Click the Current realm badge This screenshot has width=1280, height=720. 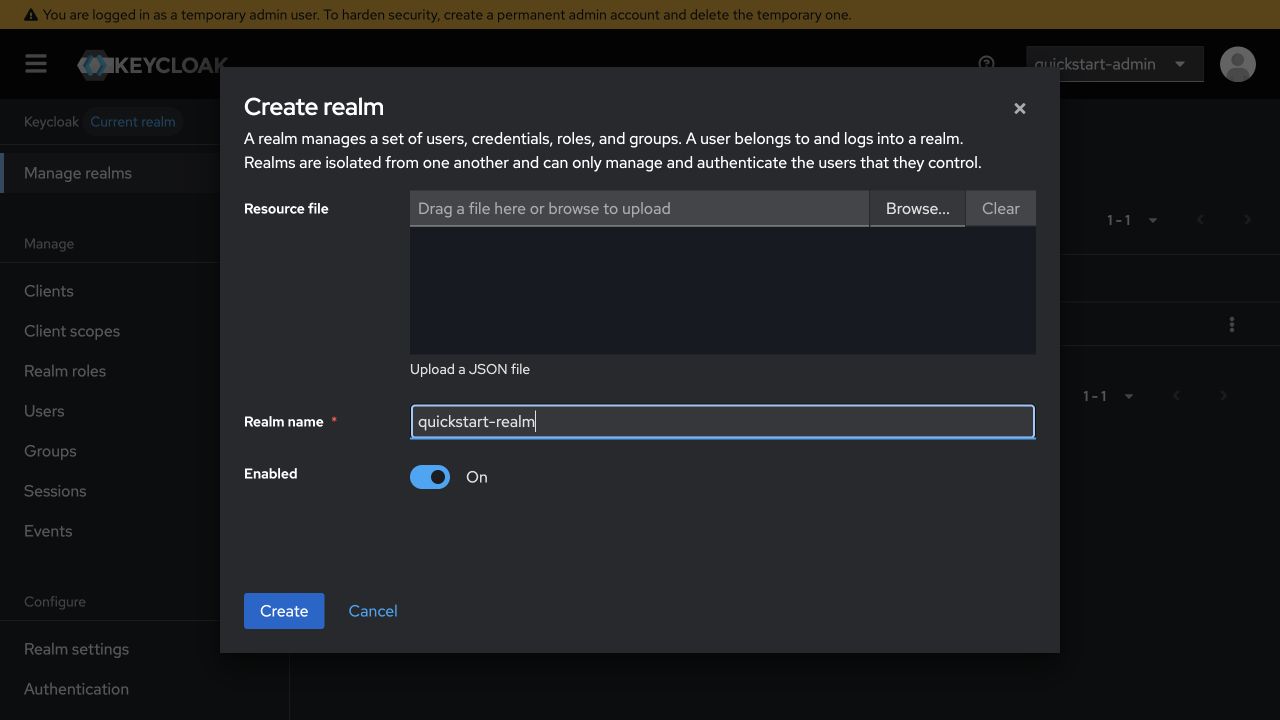point(133,122)
